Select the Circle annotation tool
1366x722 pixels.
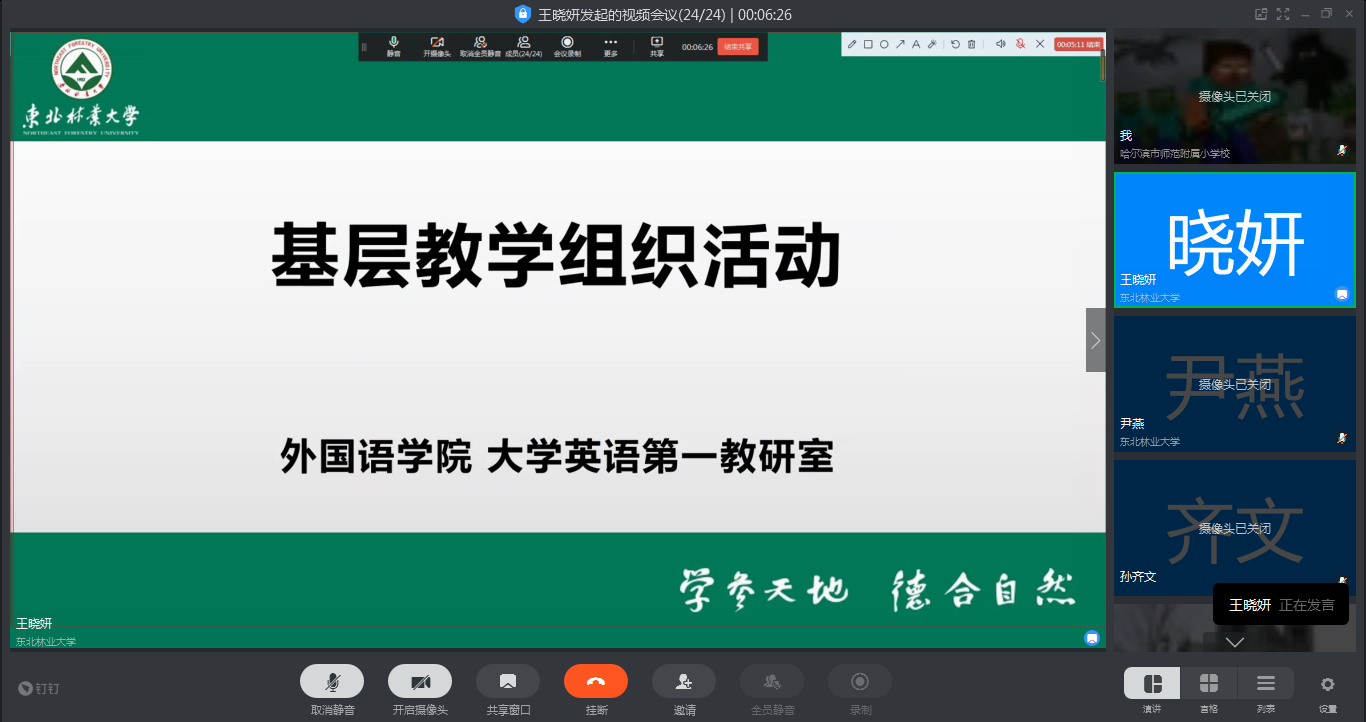coord(884,44)
